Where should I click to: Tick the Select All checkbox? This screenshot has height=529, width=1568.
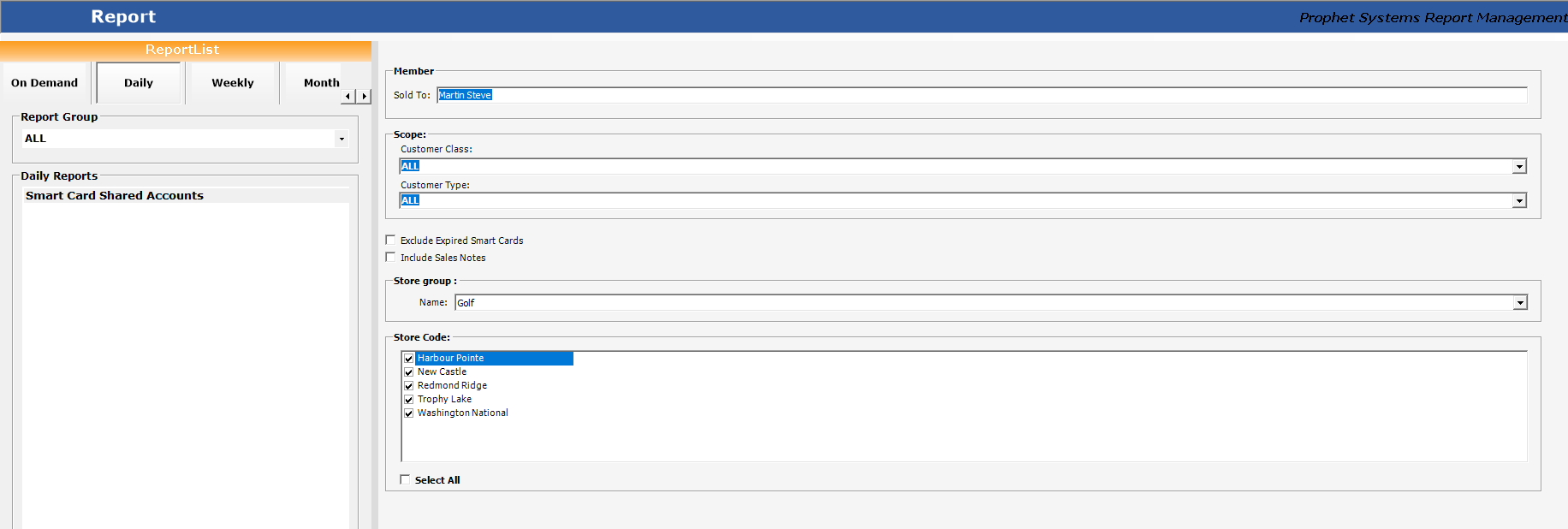tap(406, 480)
